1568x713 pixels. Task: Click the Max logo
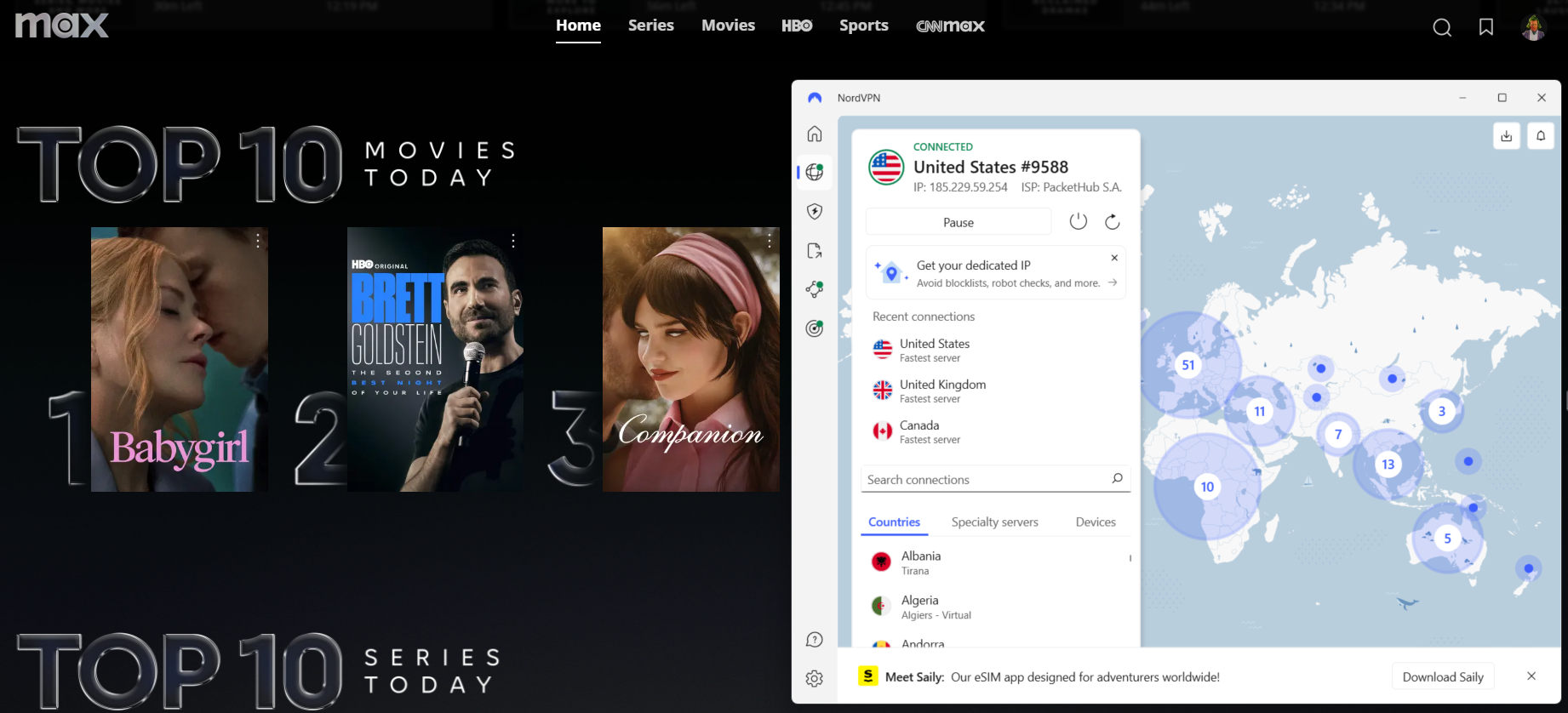[x=62, y=25]
